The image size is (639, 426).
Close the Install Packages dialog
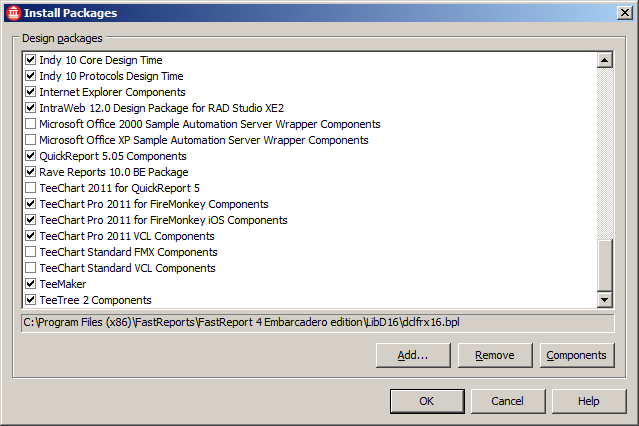(625, 13)
